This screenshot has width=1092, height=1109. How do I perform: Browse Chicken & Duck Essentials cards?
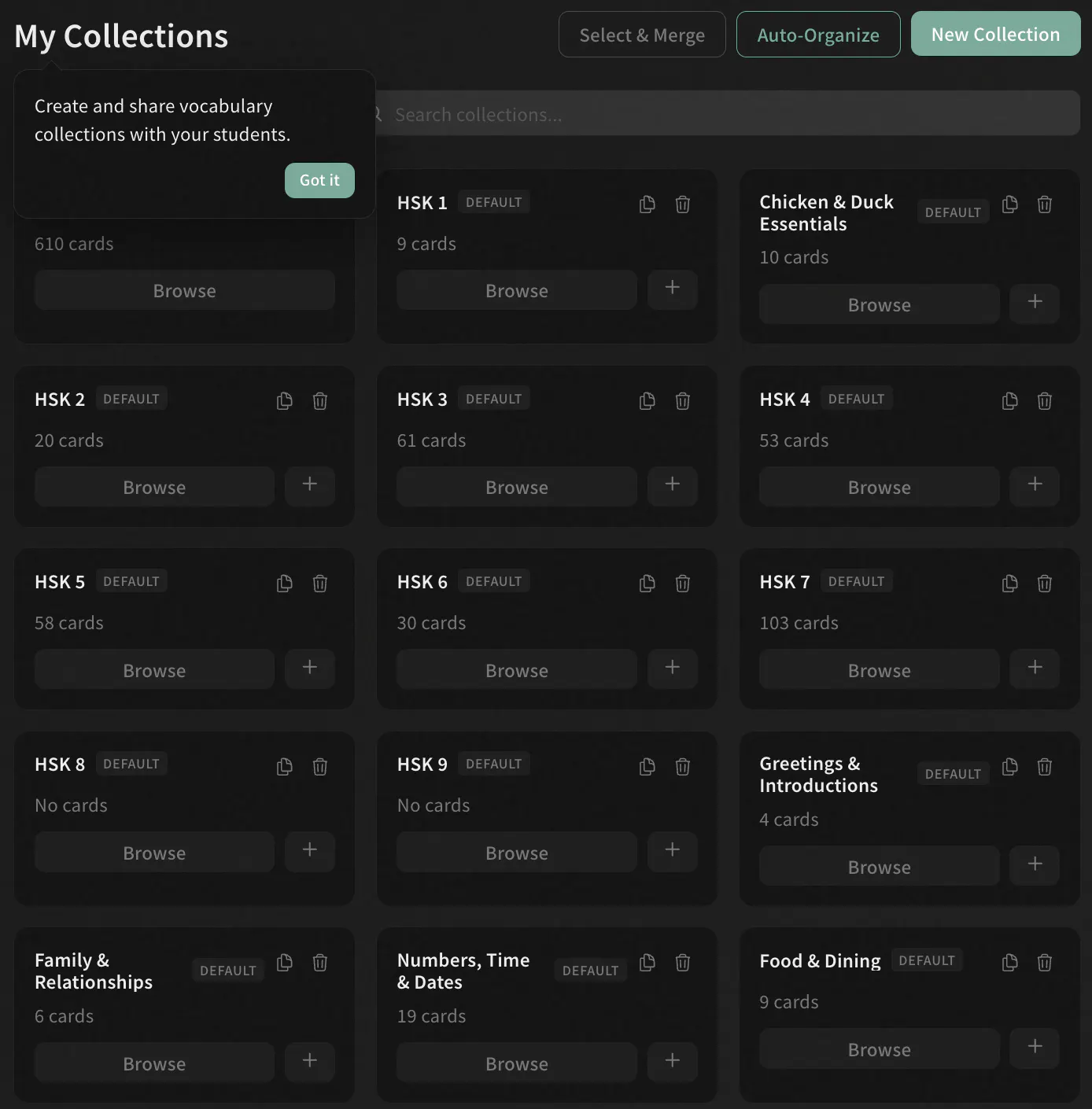click(x=880, y=304)
